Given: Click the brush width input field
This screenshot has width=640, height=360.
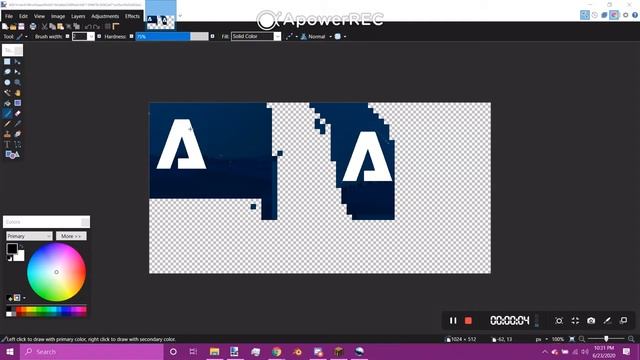Looking at the screenshot, I should (x=80, y=37).
